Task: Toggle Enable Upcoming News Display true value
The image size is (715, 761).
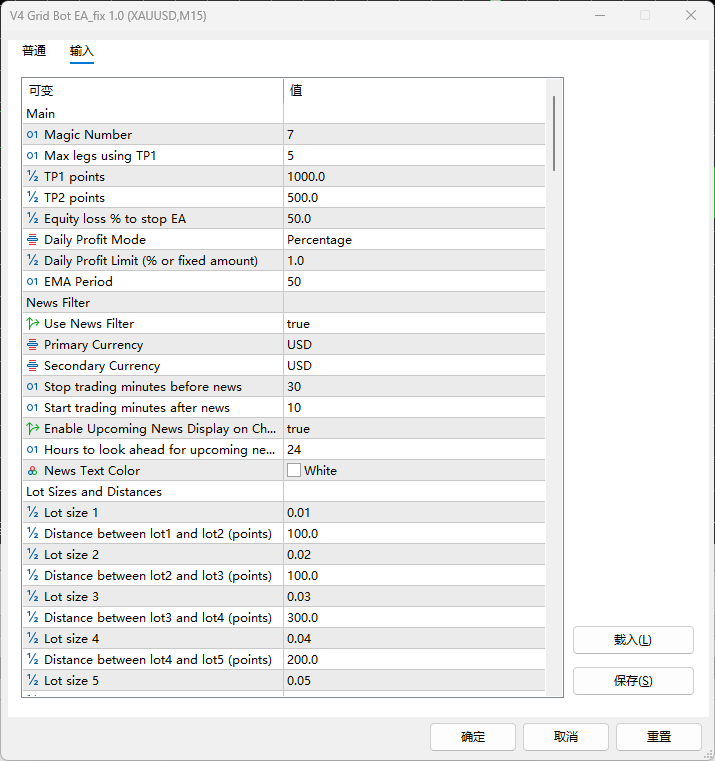Action: tap(414, 429)
